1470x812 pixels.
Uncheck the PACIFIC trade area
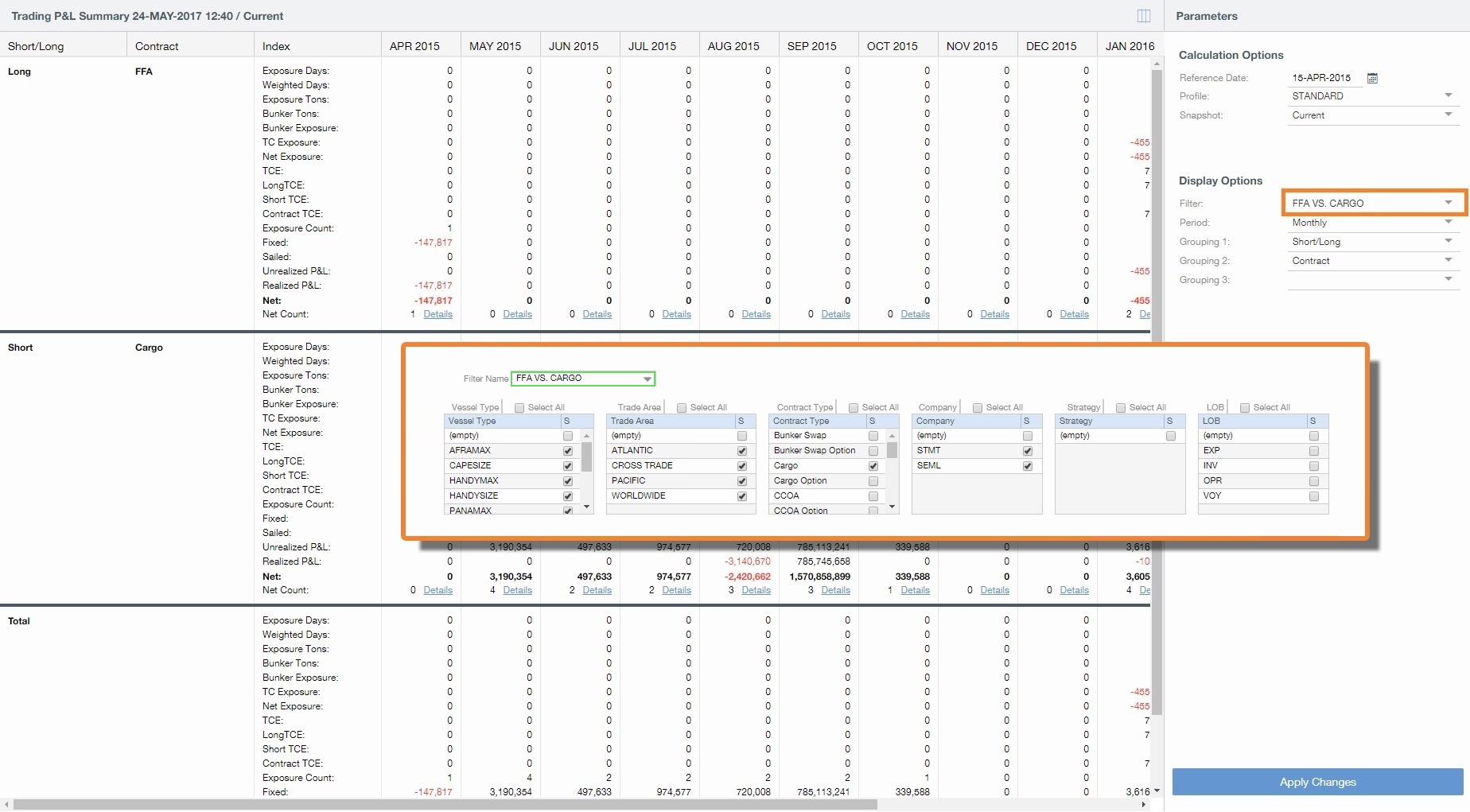[741, 481]
